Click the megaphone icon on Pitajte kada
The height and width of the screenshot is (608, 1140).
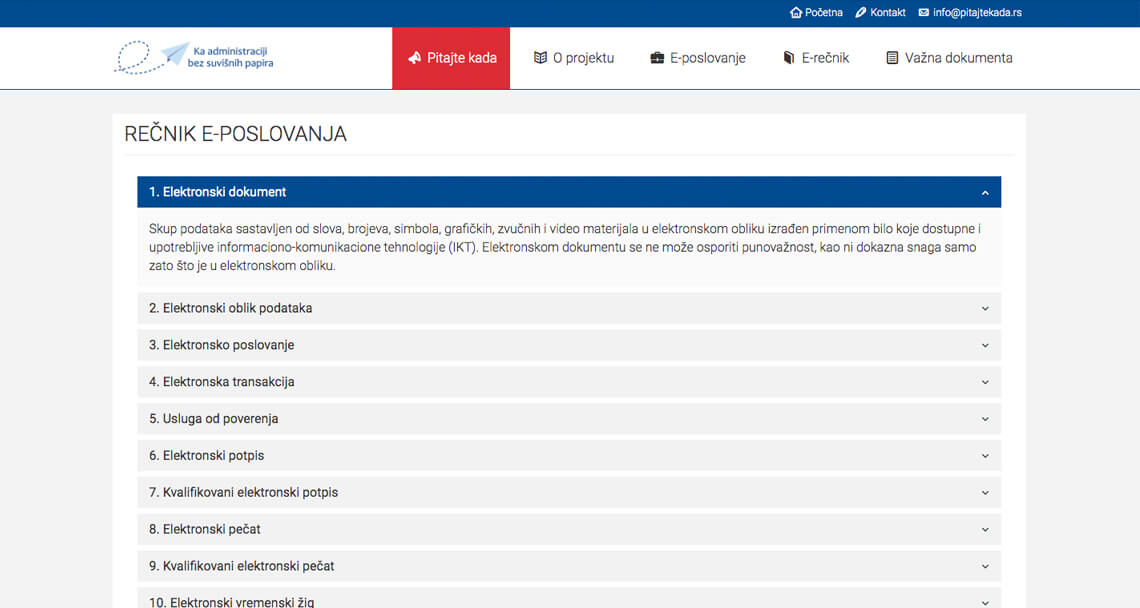tap(414, 57)
